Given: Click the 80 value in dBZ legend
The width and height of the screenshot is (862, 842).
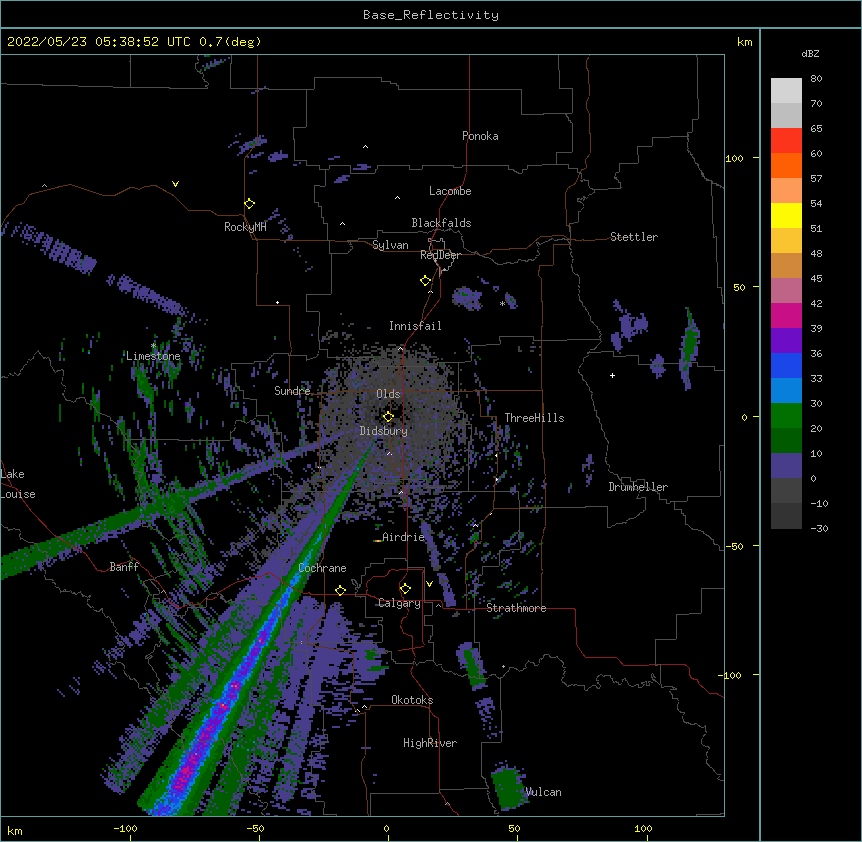Looking at the screenshot, I should [816, 79].
